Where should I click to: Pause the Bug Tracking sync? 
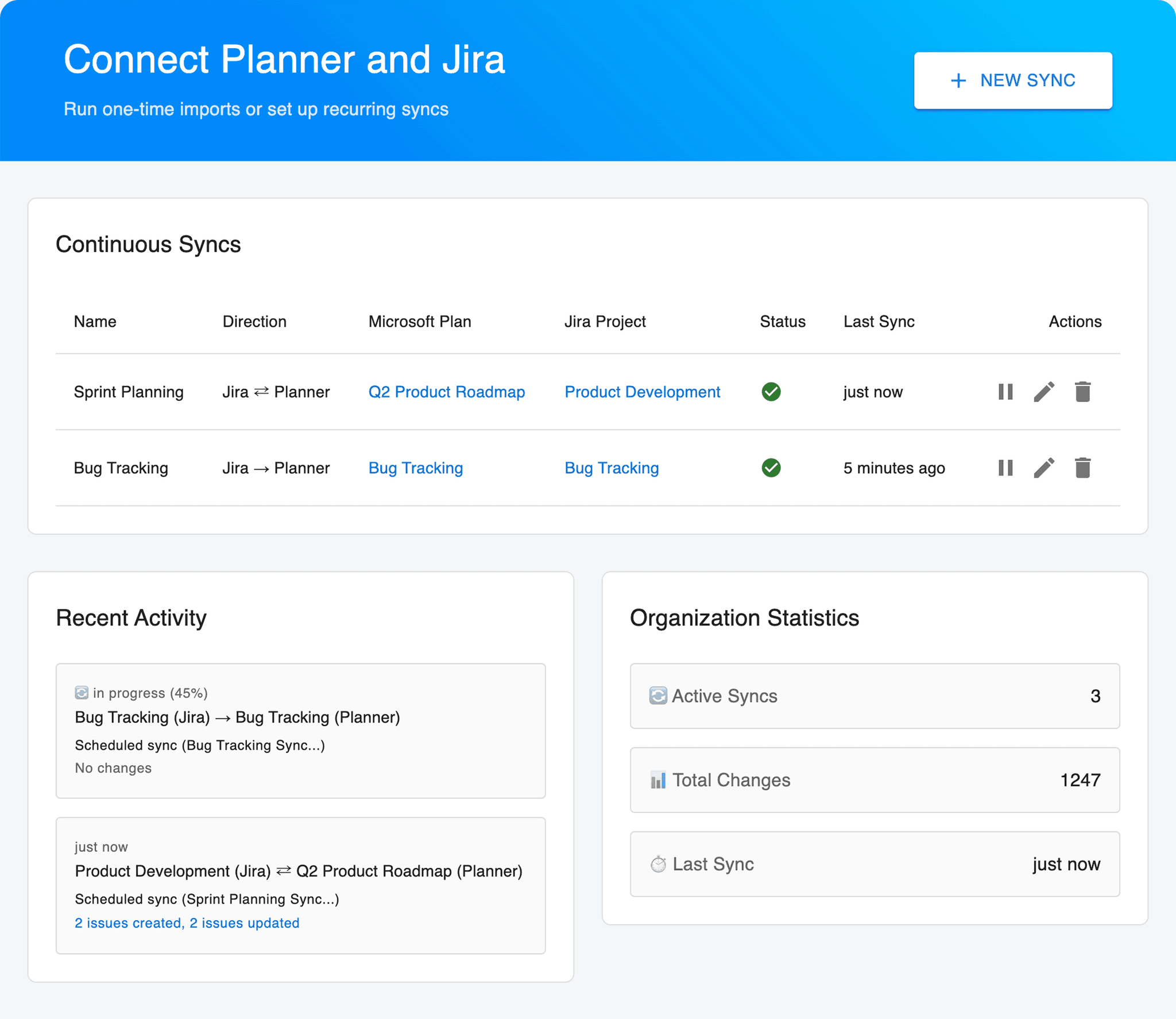coord(1005,468)
